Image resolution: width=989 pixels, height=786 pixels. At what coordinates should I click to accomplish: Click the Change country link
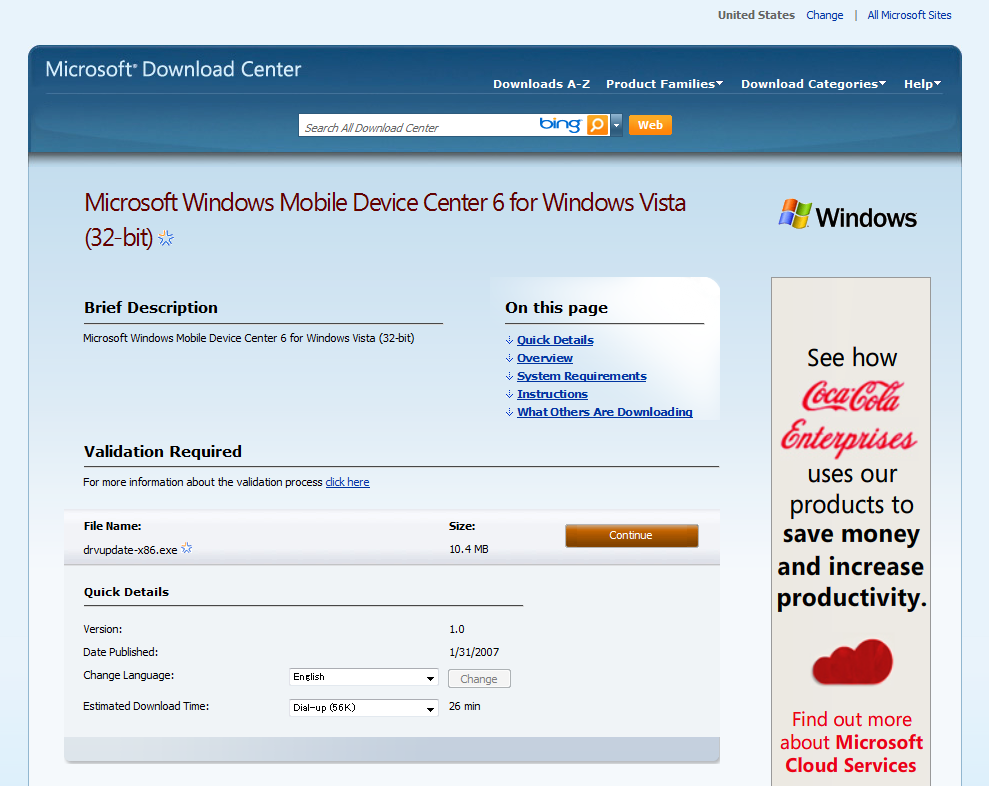pos(824,15)
